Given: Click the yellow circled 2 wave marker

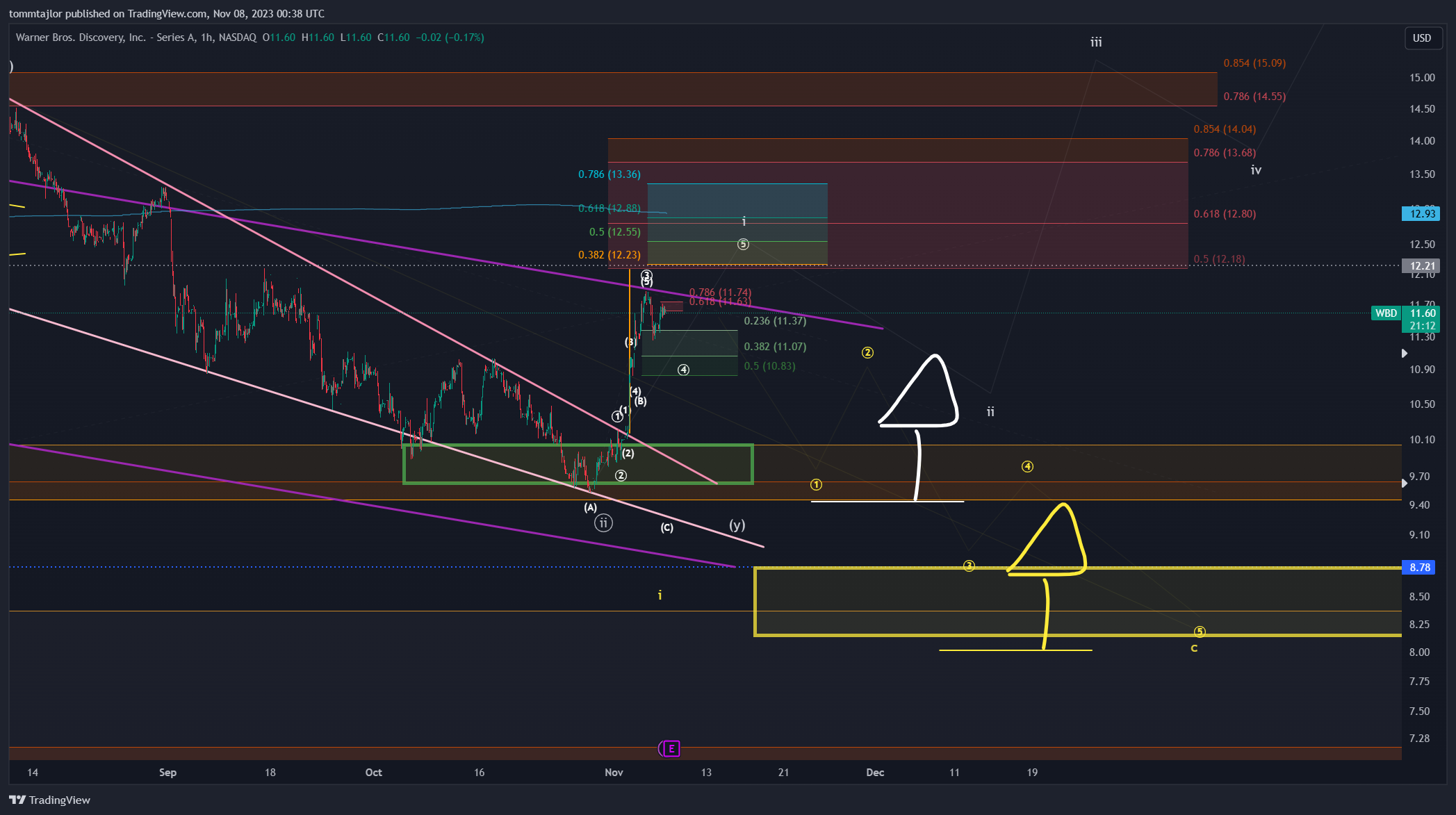Looking at the screenshot, I should click(867, 353).
